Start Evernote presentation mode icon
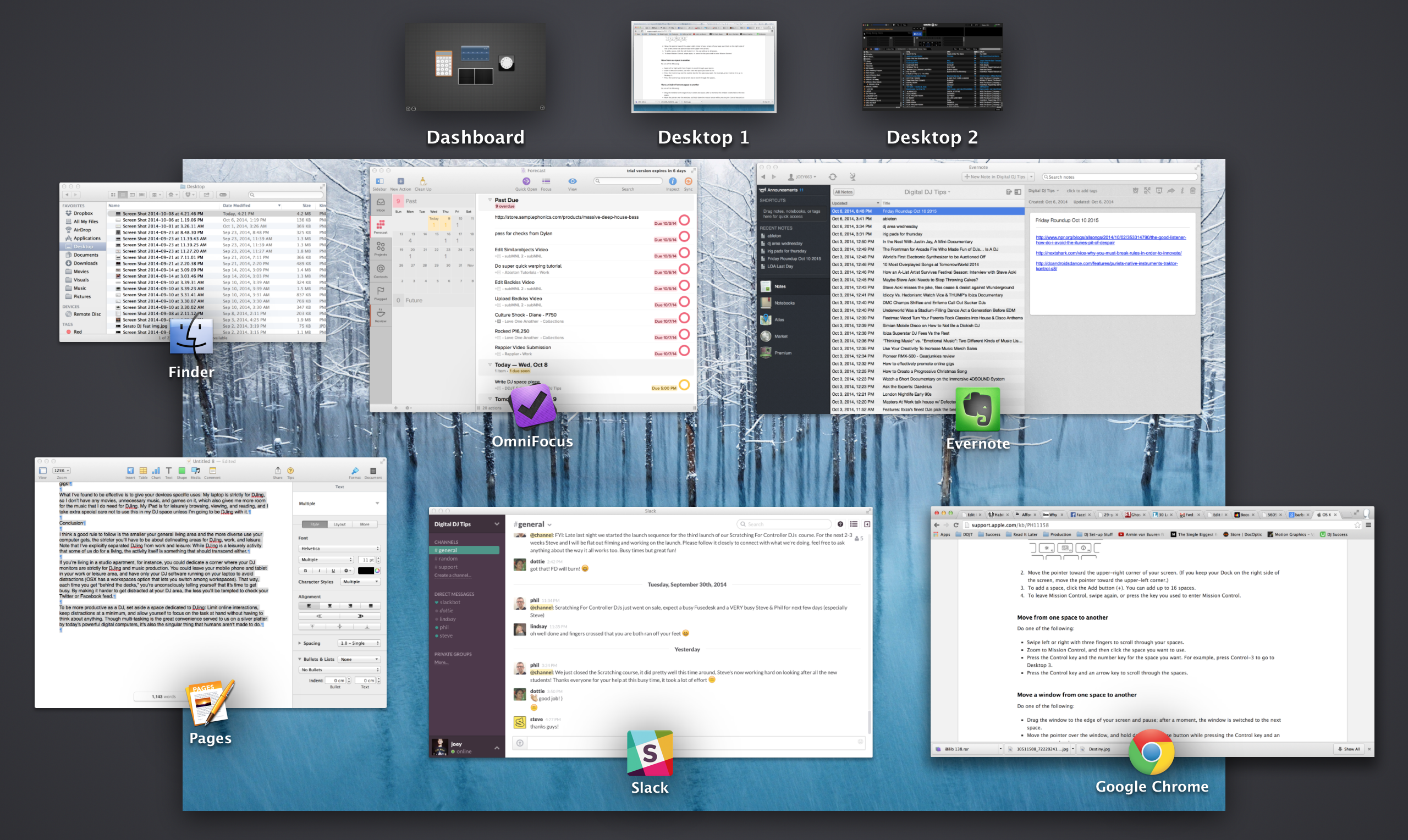 tap(1159, 191)
